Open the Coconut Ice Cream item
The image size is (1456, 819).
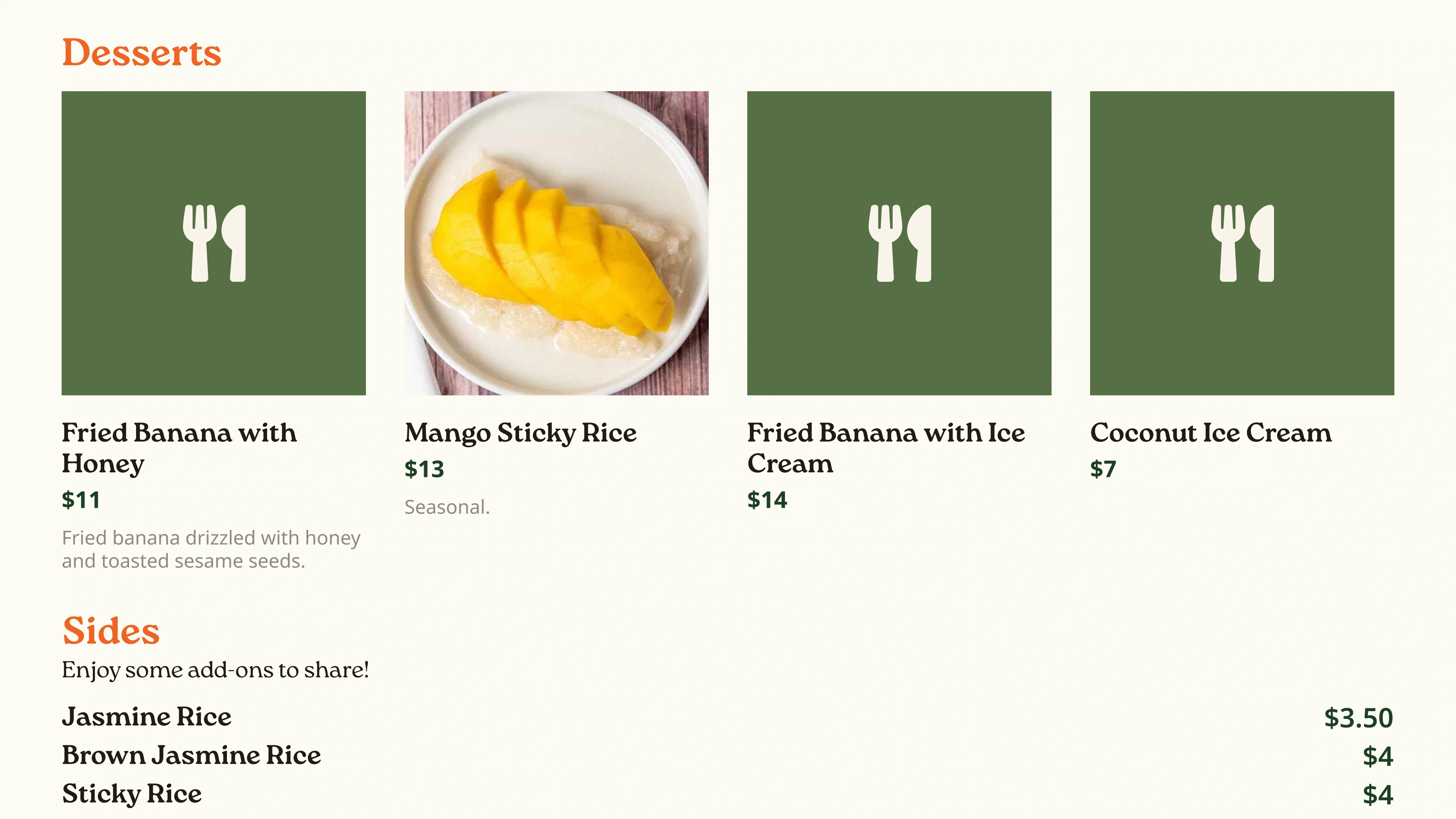coord(1211,433)
